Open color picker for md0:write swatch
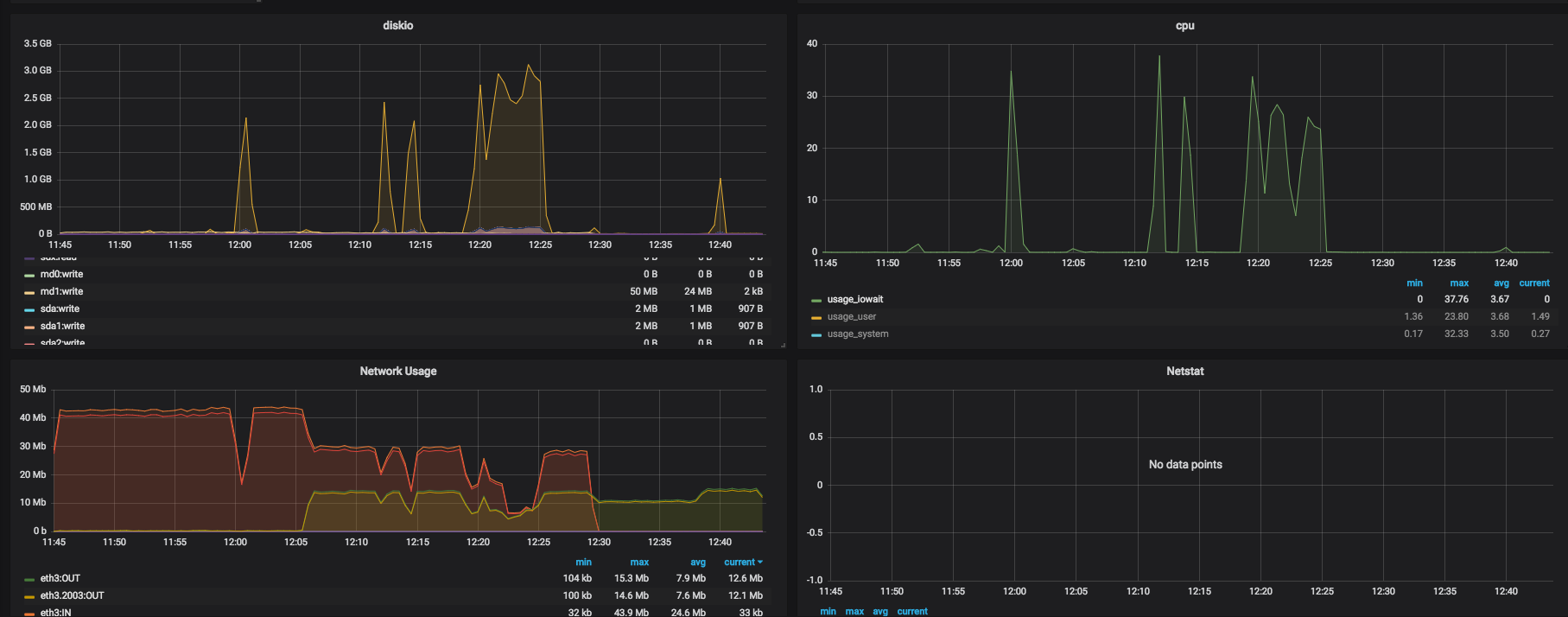Screen dimensions: 1568x617 coord(29,276)
